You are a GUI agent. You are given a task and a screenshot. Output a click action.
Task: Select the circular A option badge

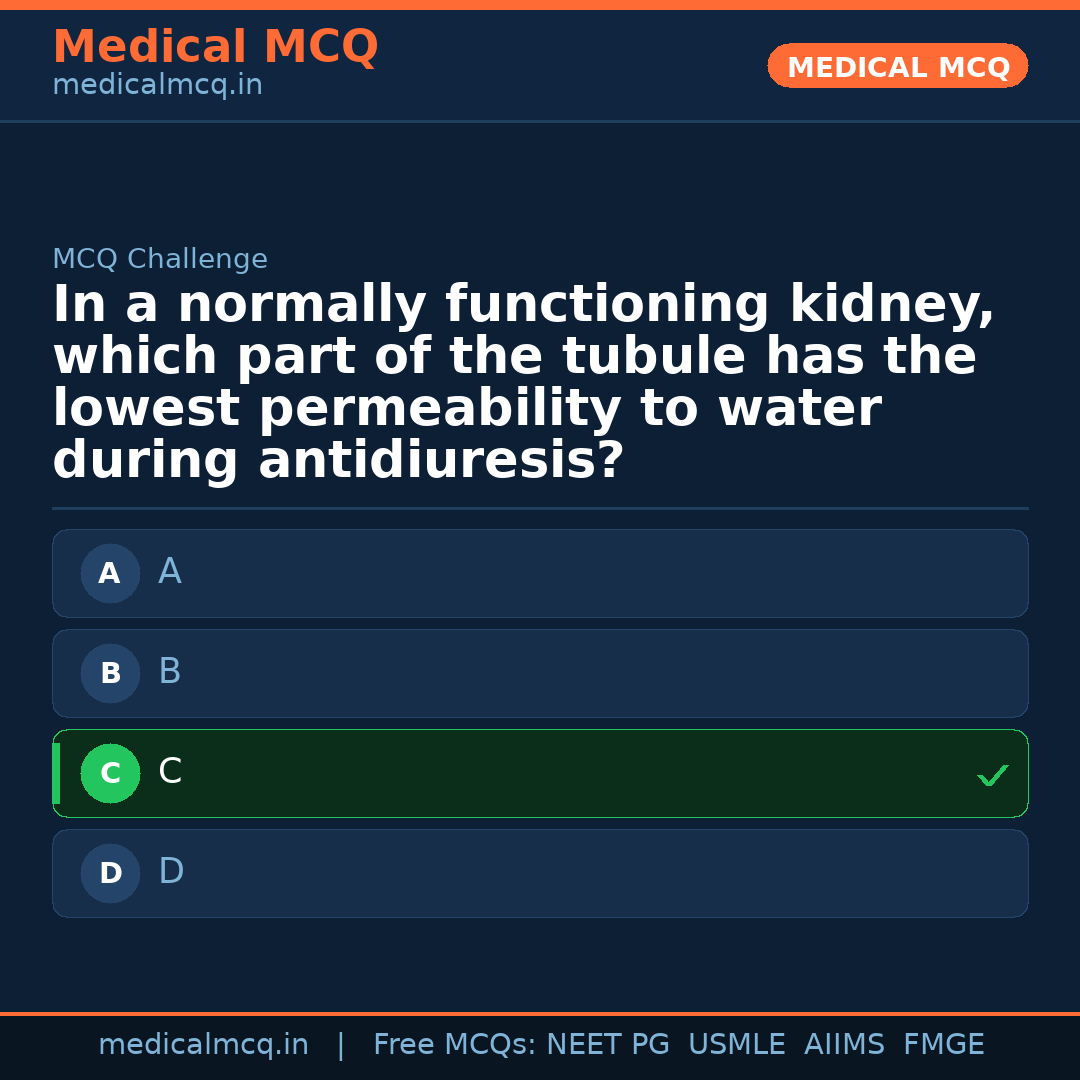110,574
